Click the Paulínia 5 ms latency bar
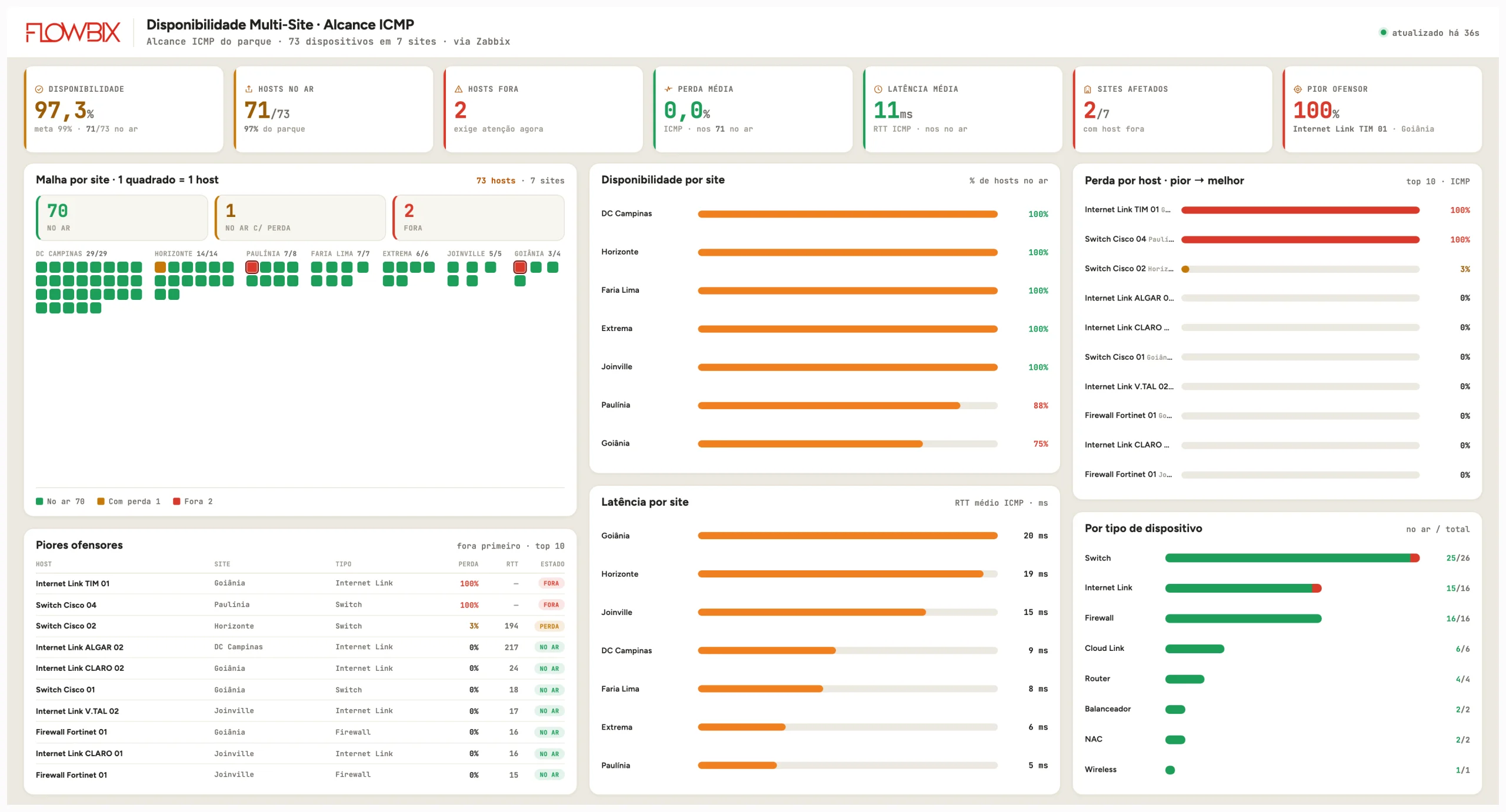This screenshot has height=812, width=1506. pos(848,766)
